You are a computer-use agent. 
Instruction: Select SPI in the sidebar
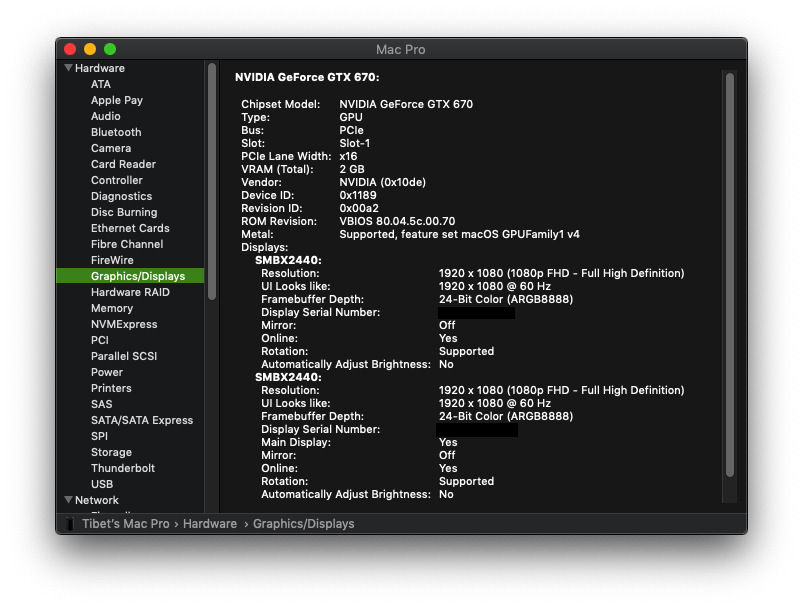99,436
